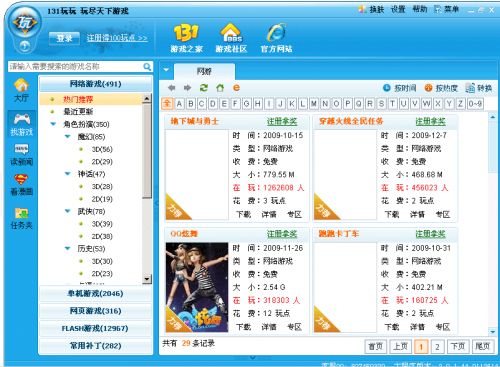Collapse the 历史(53) tree node

67,249
